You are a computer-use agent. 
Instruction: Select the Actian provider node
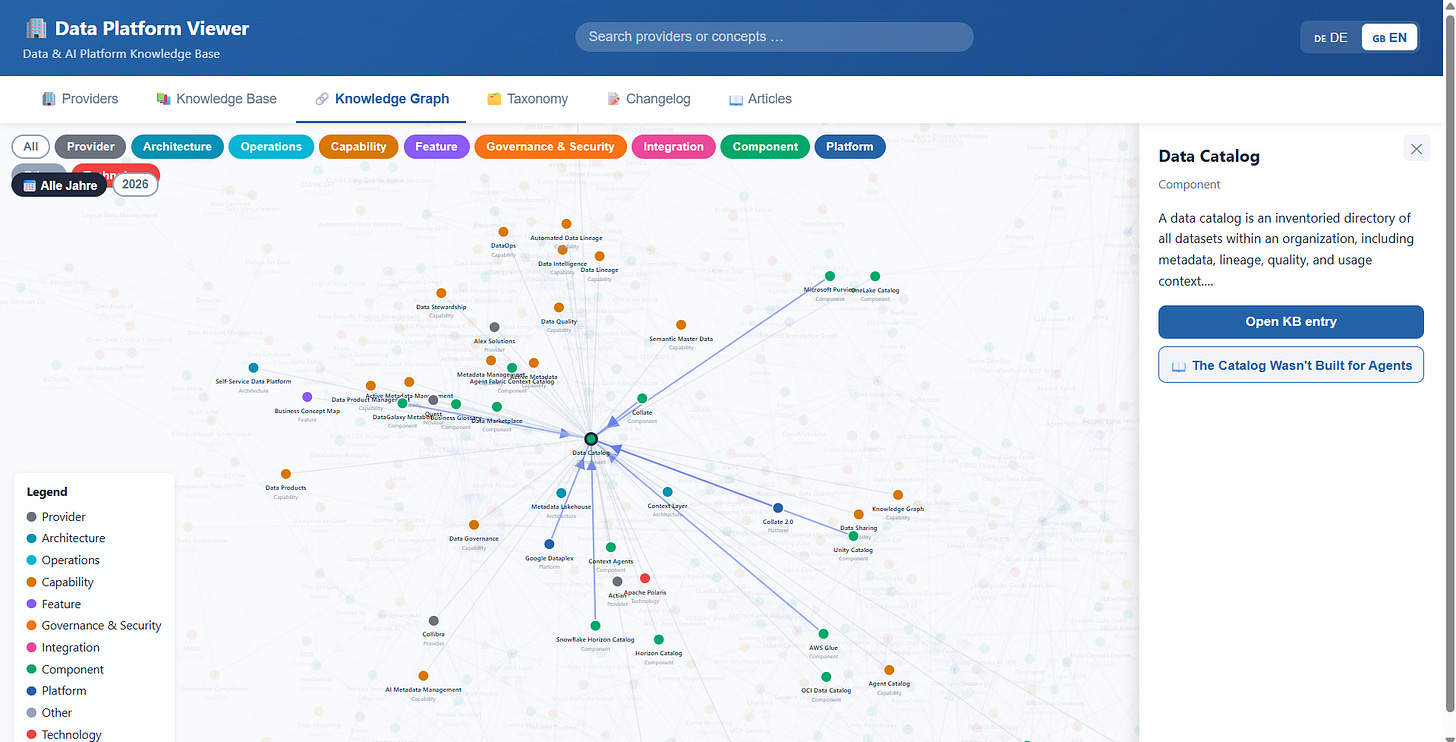617,581
